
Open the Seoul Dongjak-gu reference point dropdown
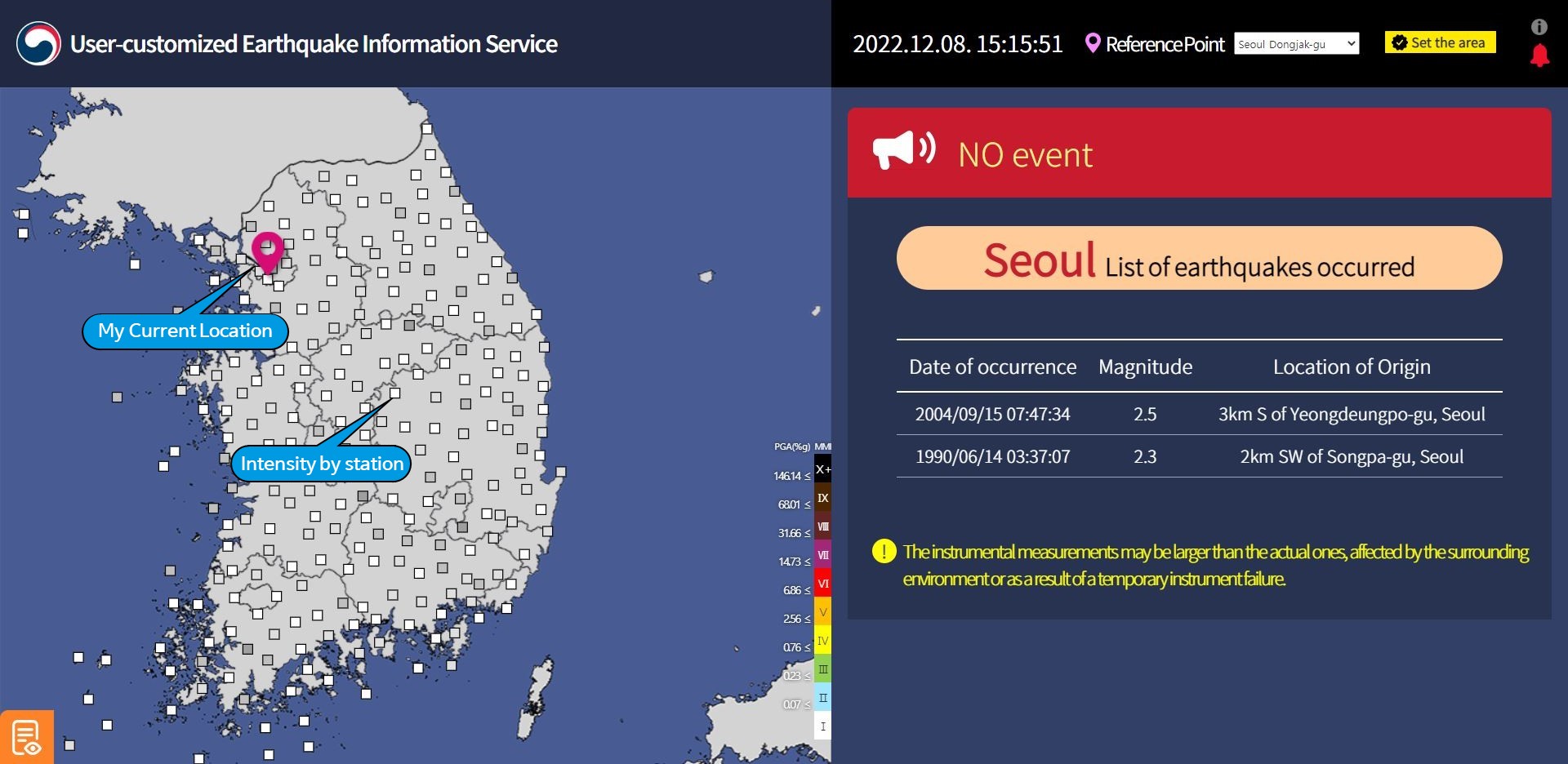1296,44
